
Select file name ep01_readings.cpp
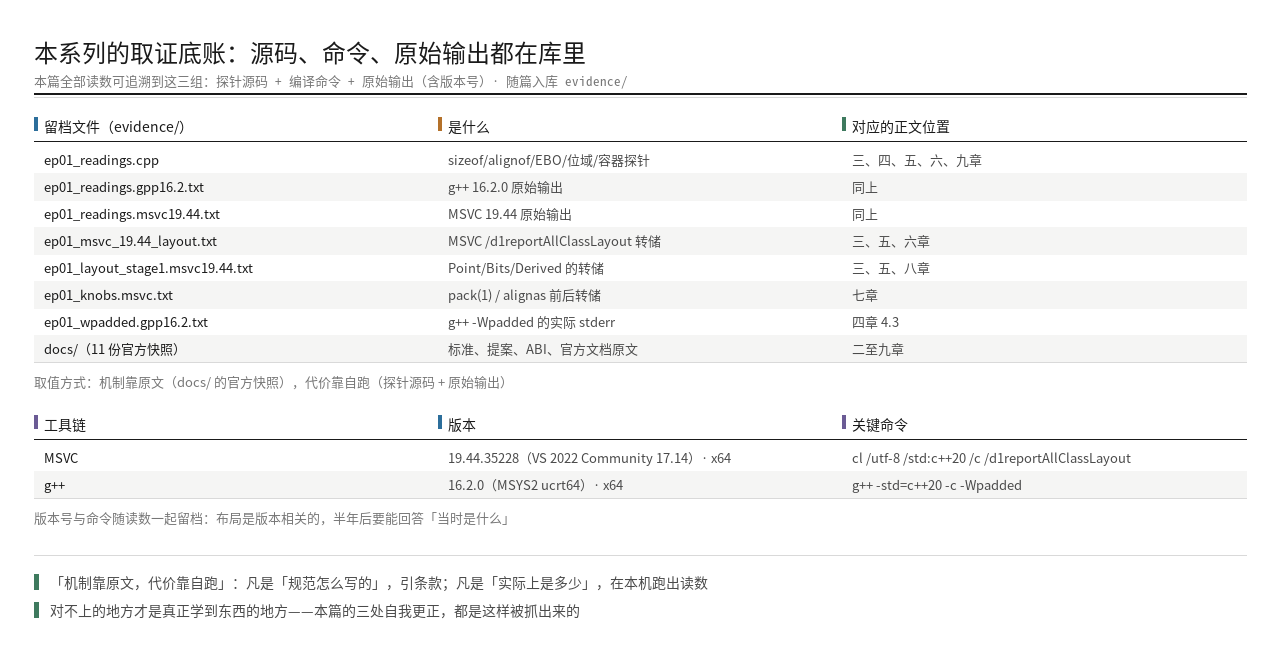(x=101, y=160)
